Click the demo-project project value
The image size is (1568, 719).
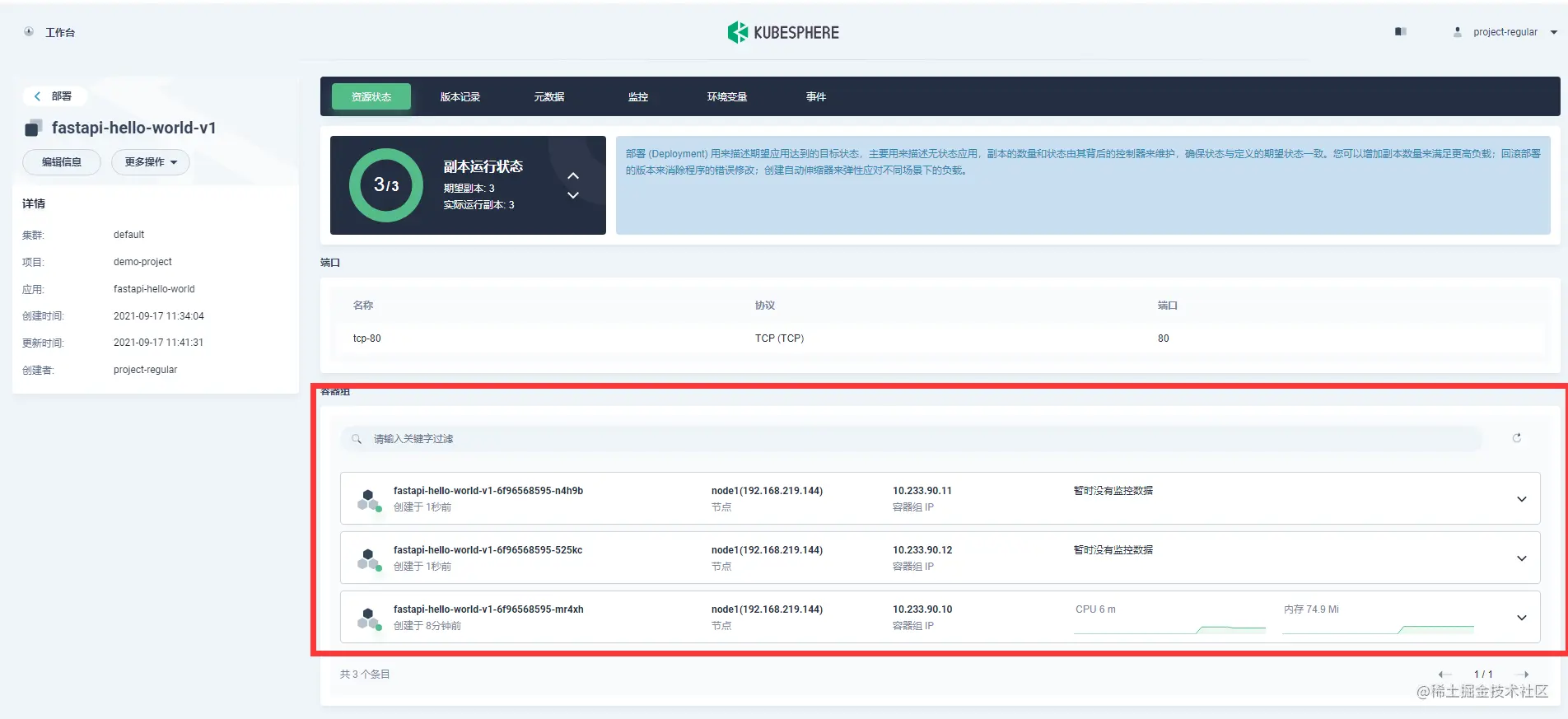[142, 262]
